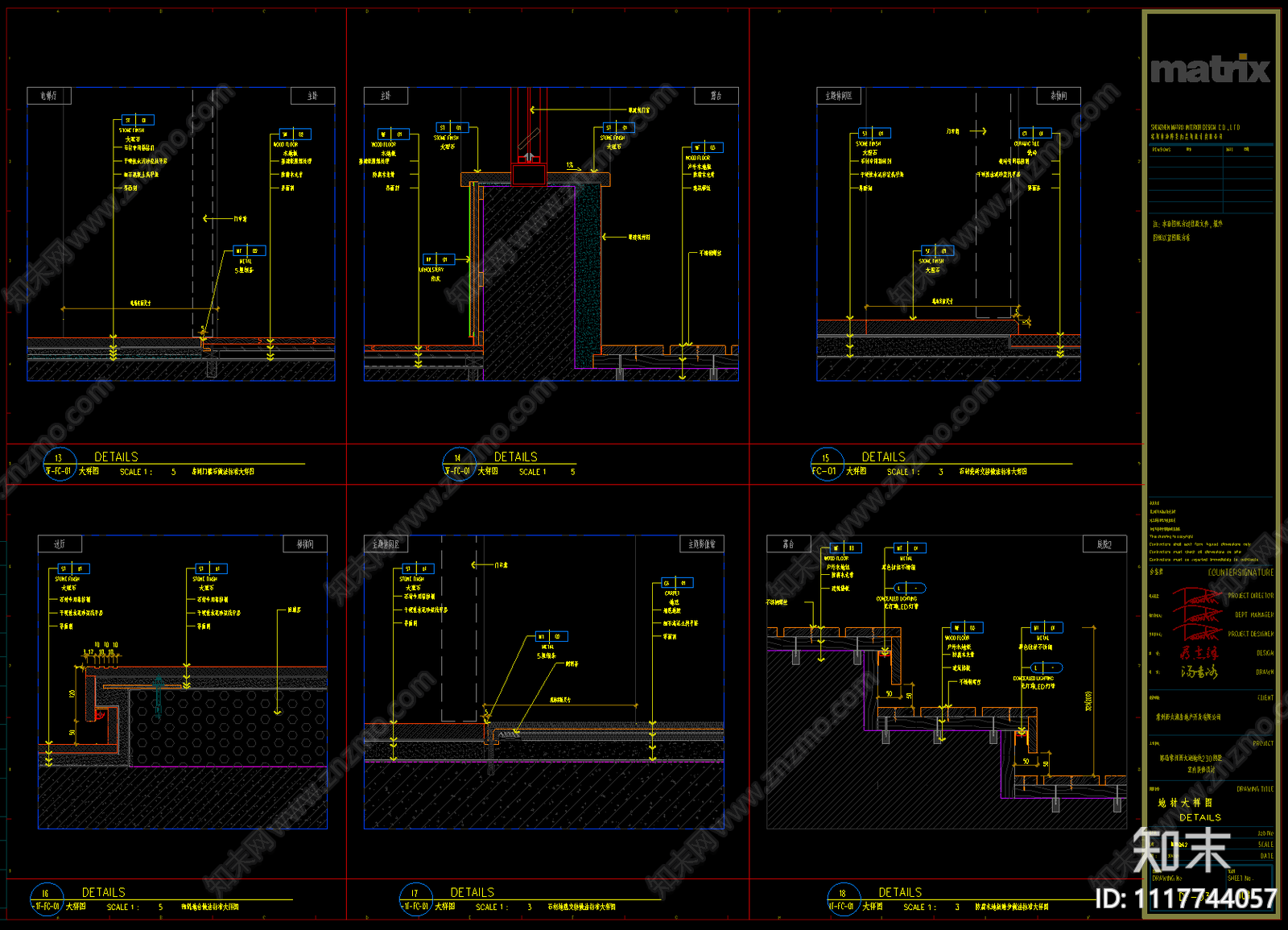
Task: Select the detail number 13 circle marker
Action: pyautogui.click(x=59, y=465)
